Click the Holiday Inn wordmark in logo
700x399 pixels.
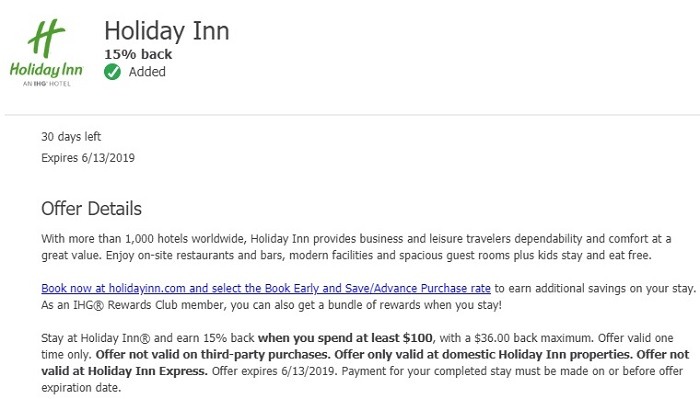[46, 70]
